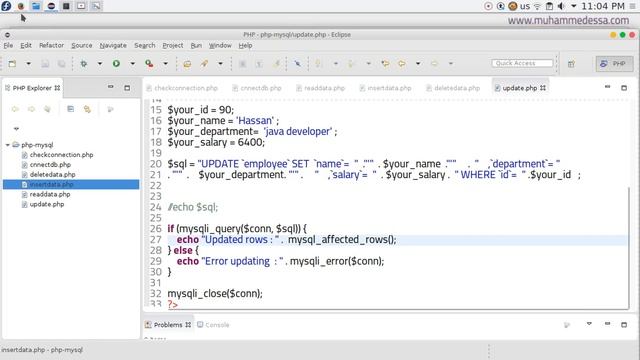Open the PHP Explorer view menu triangle
The width and height of the screenshot is (640, 360).
(16, 129)
